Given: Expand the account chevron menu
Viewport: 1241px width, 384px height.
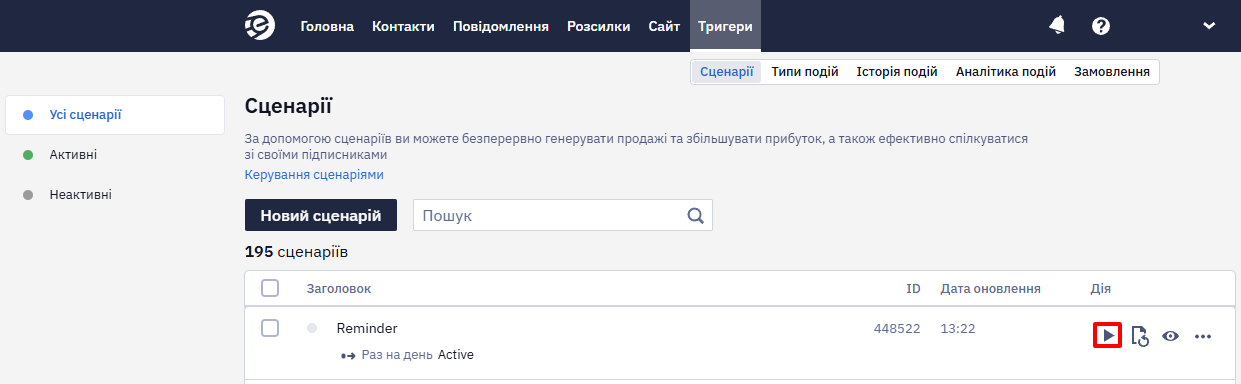Looking at the screenshot, I should [1209, 26].
